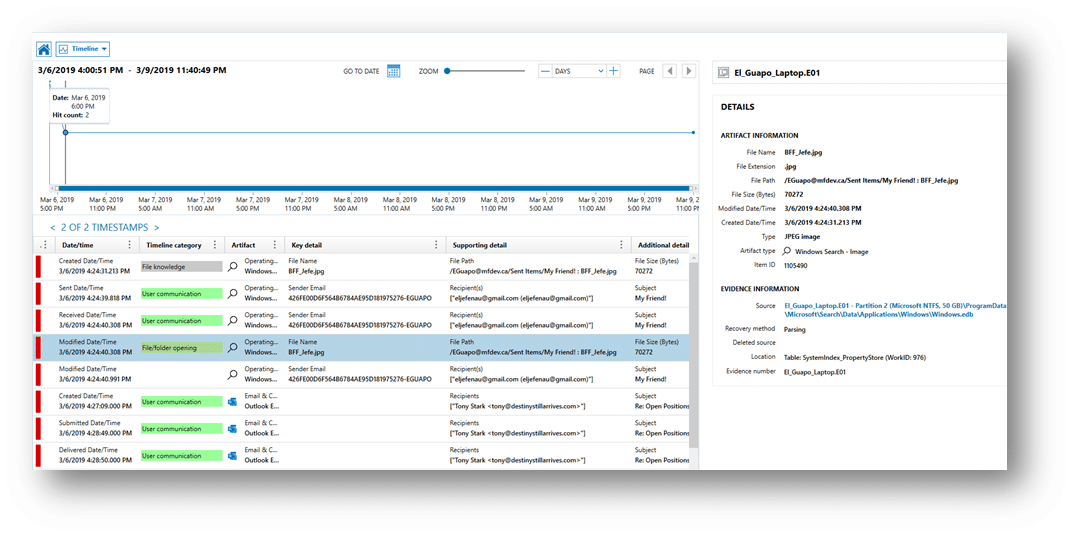
Task: Click the evidence icon beside El_Guapo_Laptop.E01 title
Action: pos(723,74)
